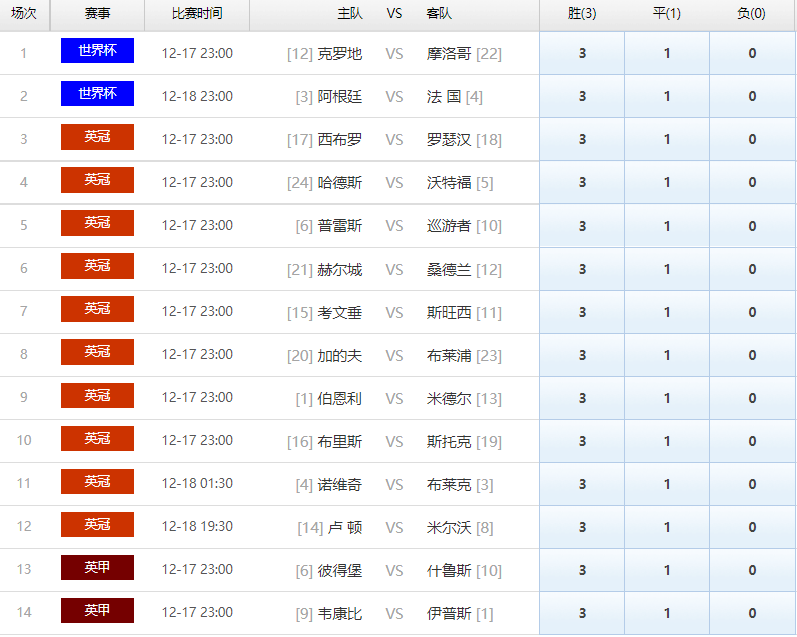797x637 pixels.
Task: Click the 场次 column header
Action: click(x=24, y=14)
